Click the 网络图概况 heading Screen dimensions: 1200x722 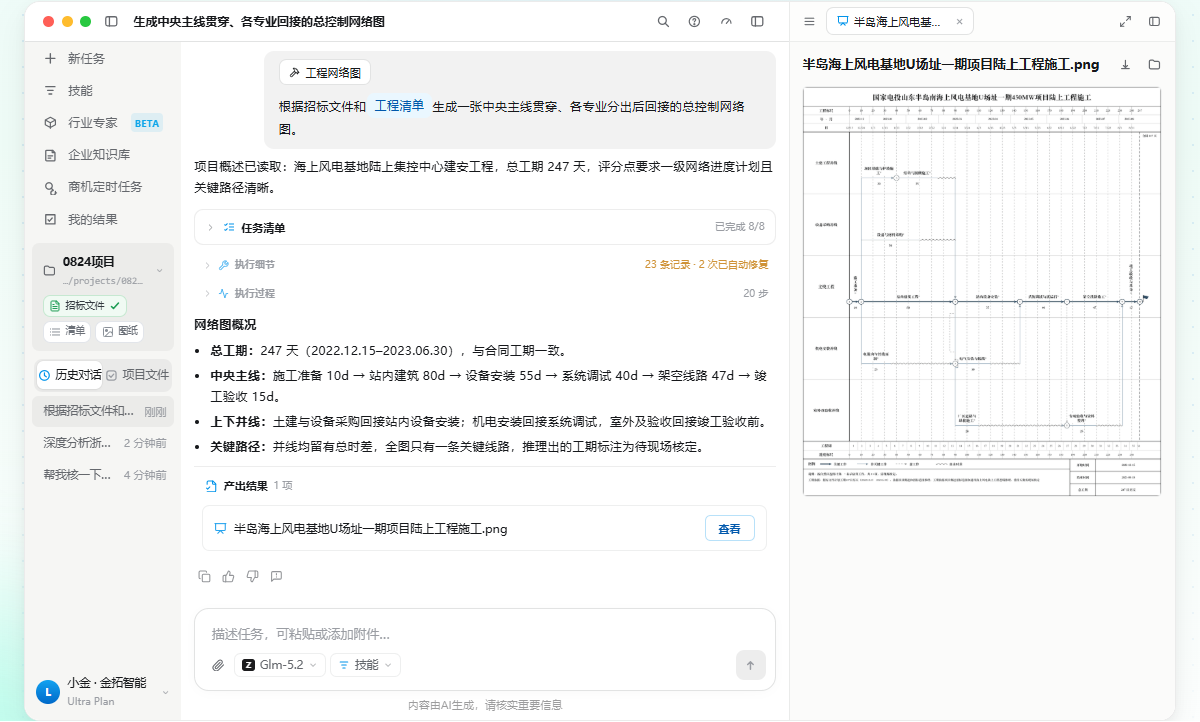click(225, 325)
